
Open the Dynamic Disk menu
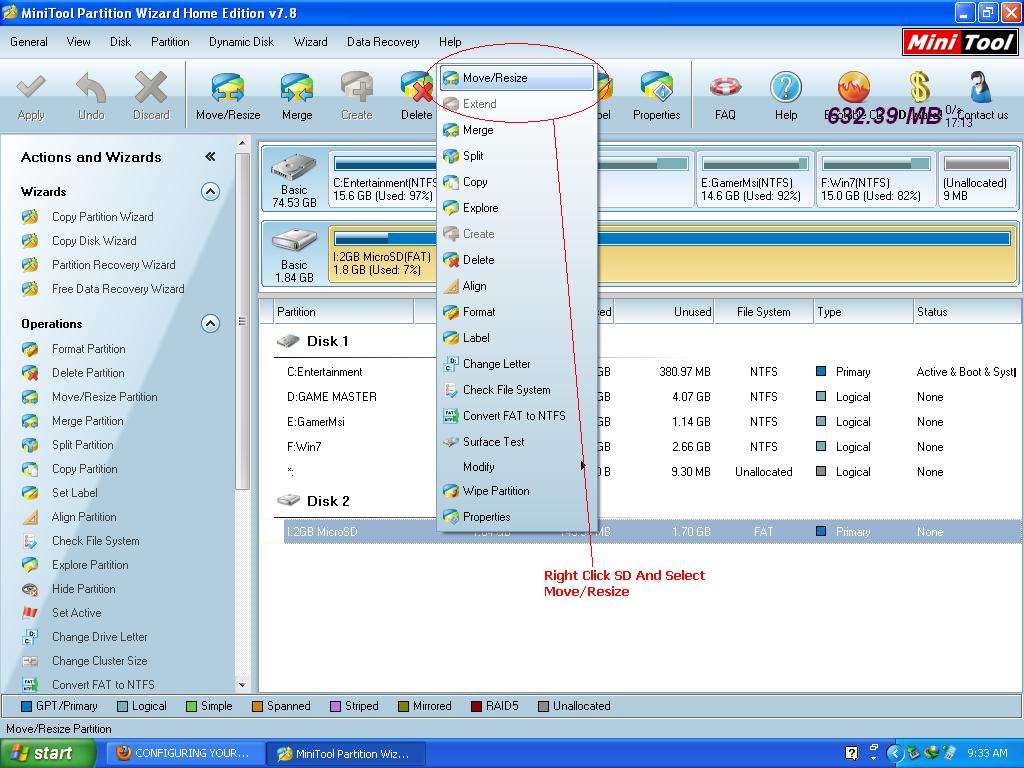(241, 42)
